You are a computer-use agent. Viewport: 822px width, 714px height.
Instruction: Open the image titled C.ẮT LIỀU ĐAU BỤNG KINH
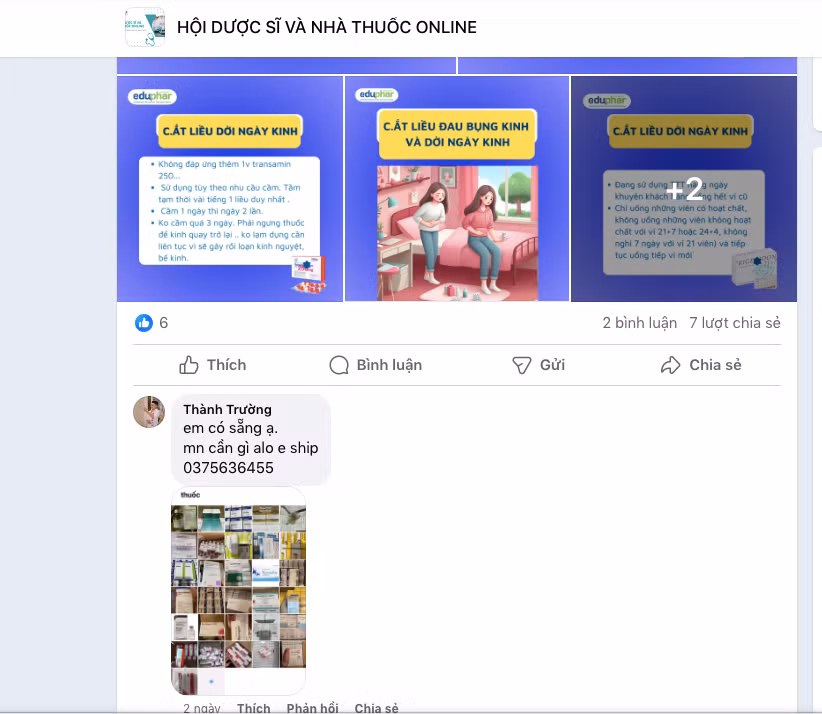tap(456, 188)
